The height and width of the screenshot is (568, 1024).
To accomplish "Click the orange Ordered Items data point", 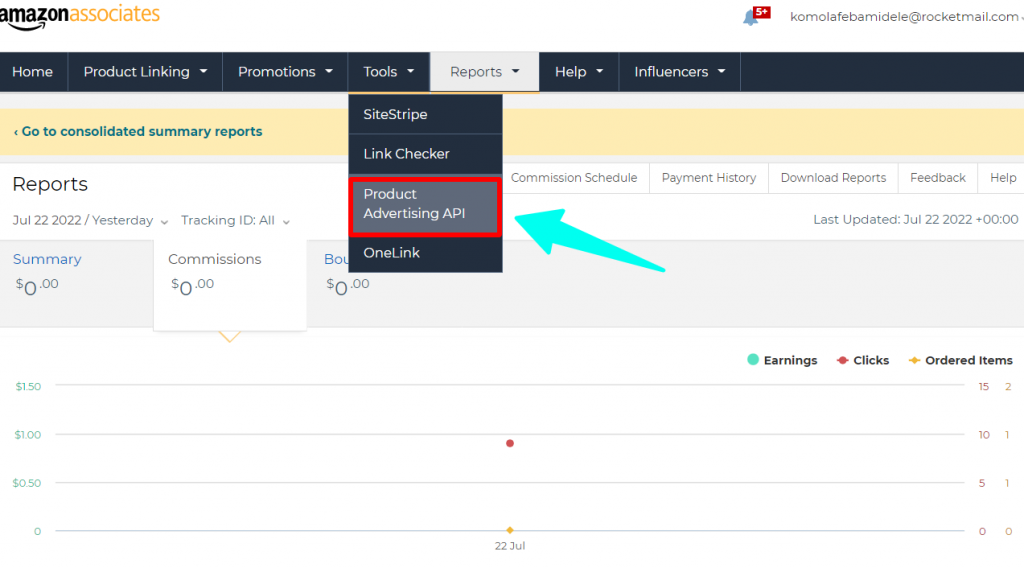I will (510, 530).
